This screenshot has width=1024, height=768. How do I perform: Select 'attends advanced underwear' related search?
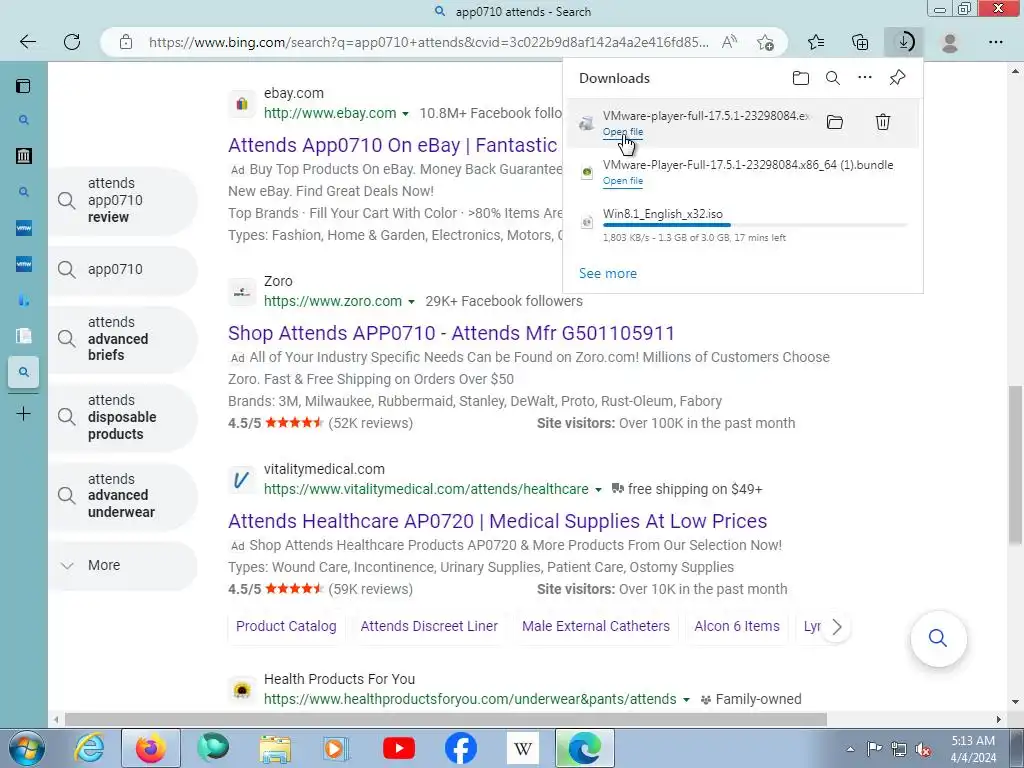click(122, 496)
